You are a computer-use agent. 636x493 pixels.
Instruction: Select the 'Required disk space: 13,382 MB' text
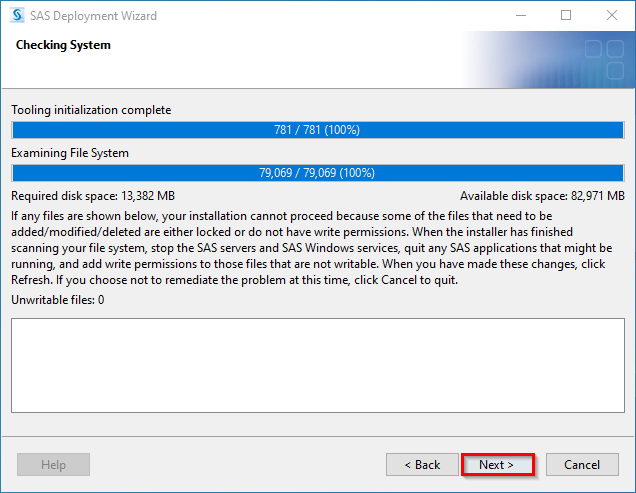click(93, 196)
